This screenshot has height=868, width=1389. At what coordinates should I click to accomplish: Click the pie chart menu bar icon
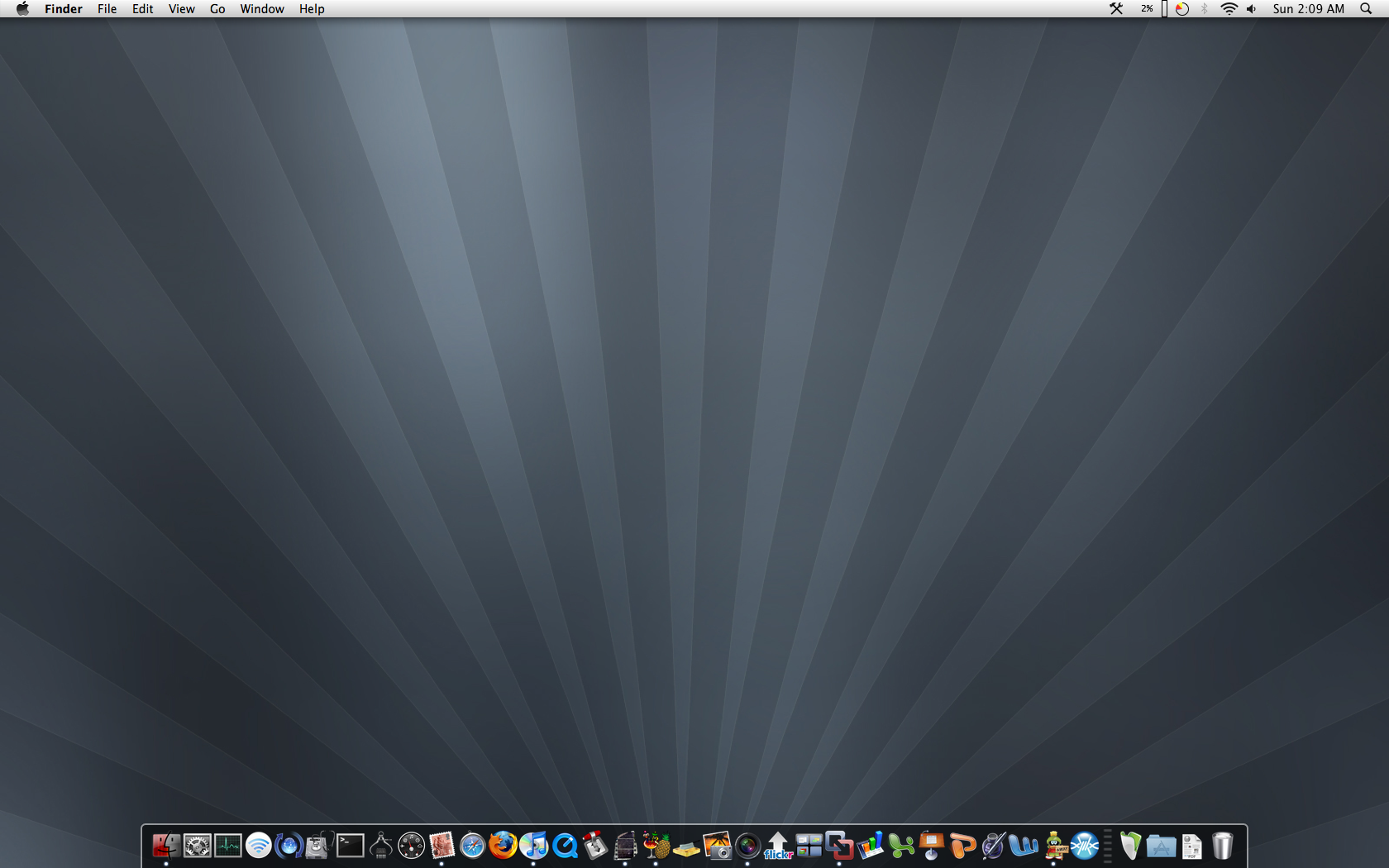(1182, 9)
